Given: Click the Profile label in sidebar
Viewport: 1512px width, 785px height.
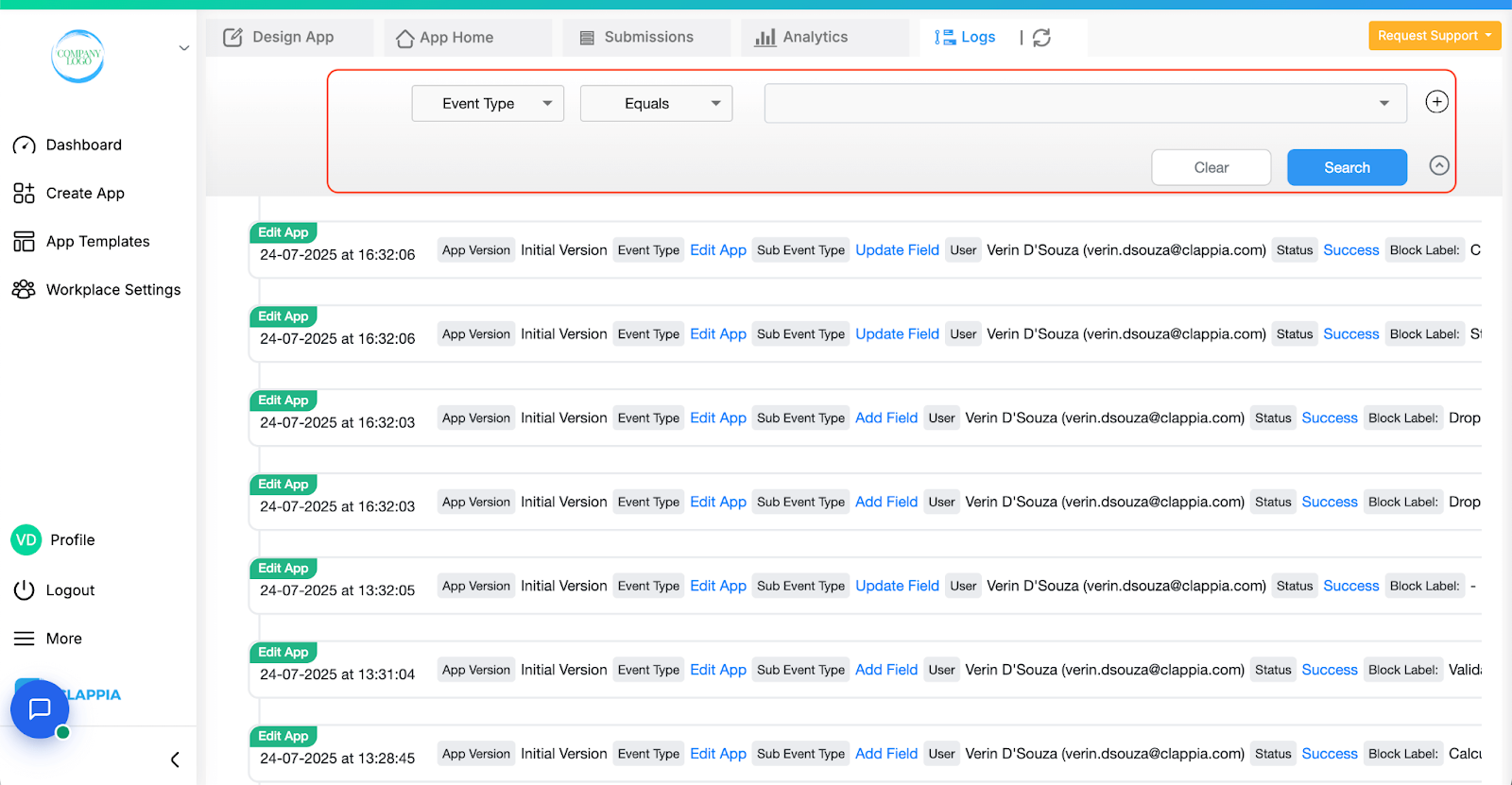Looking at the screenshot, I should 73,539.
